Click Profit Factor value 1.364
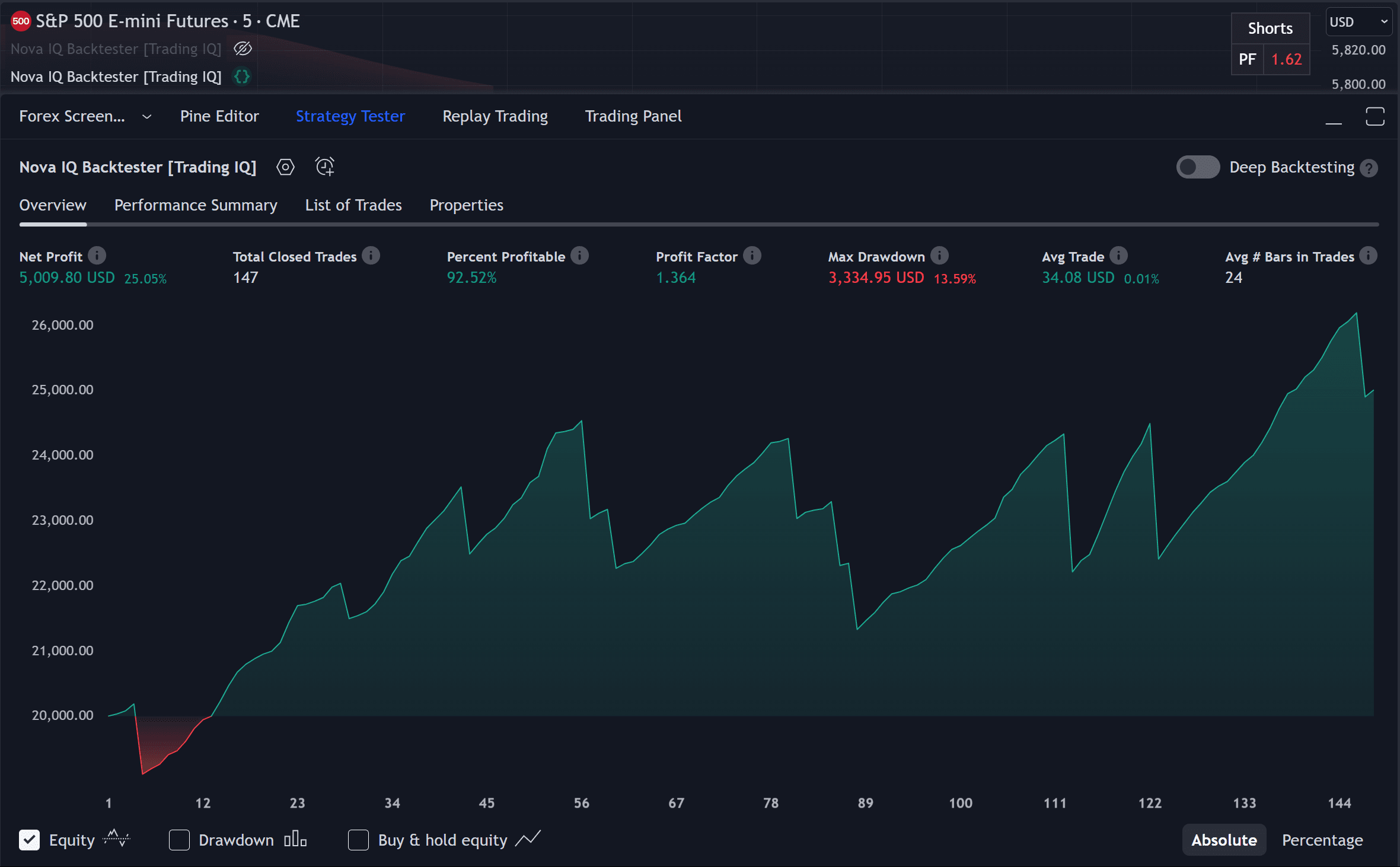The image size is (1400, 867). click(675, 278)
